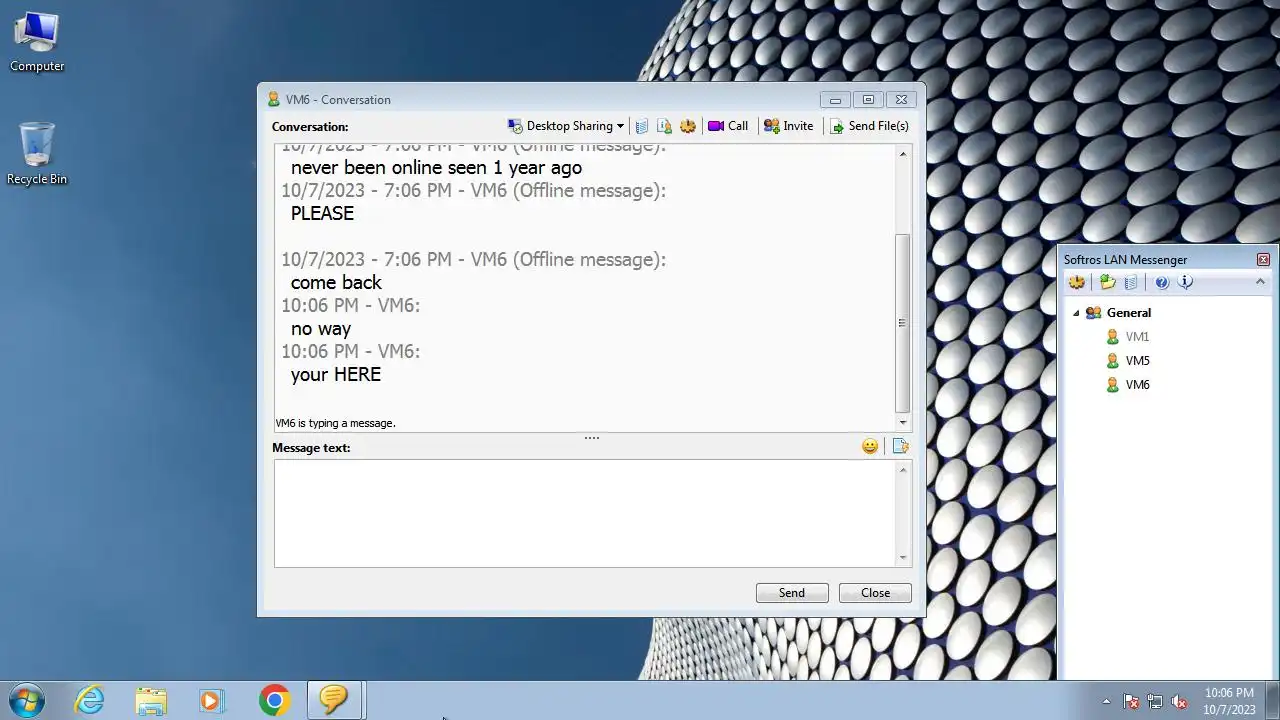This screenshot has width=1280, height=720.
Task: Click the 'come back' message text
Action: [336, 282]
